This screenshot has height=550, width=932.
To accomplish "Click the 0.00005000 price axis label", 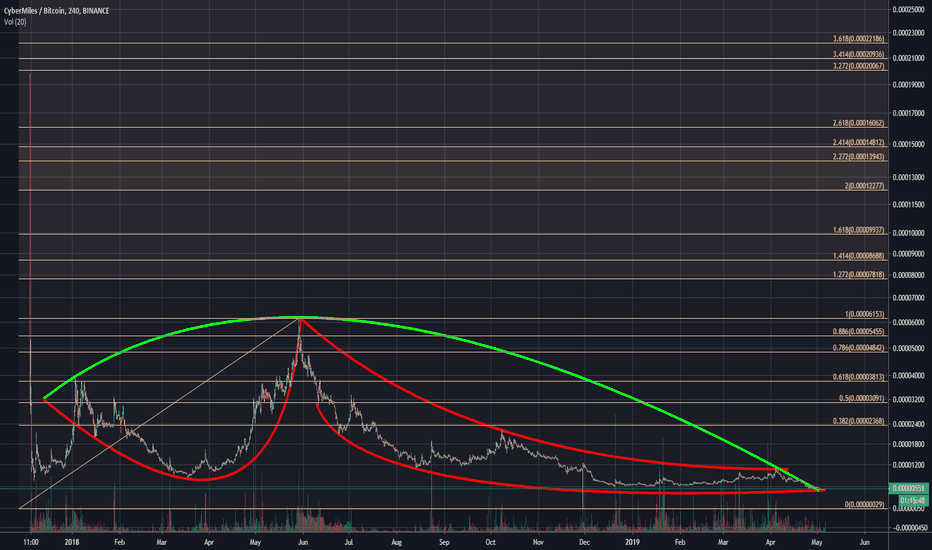I will 908,348.
